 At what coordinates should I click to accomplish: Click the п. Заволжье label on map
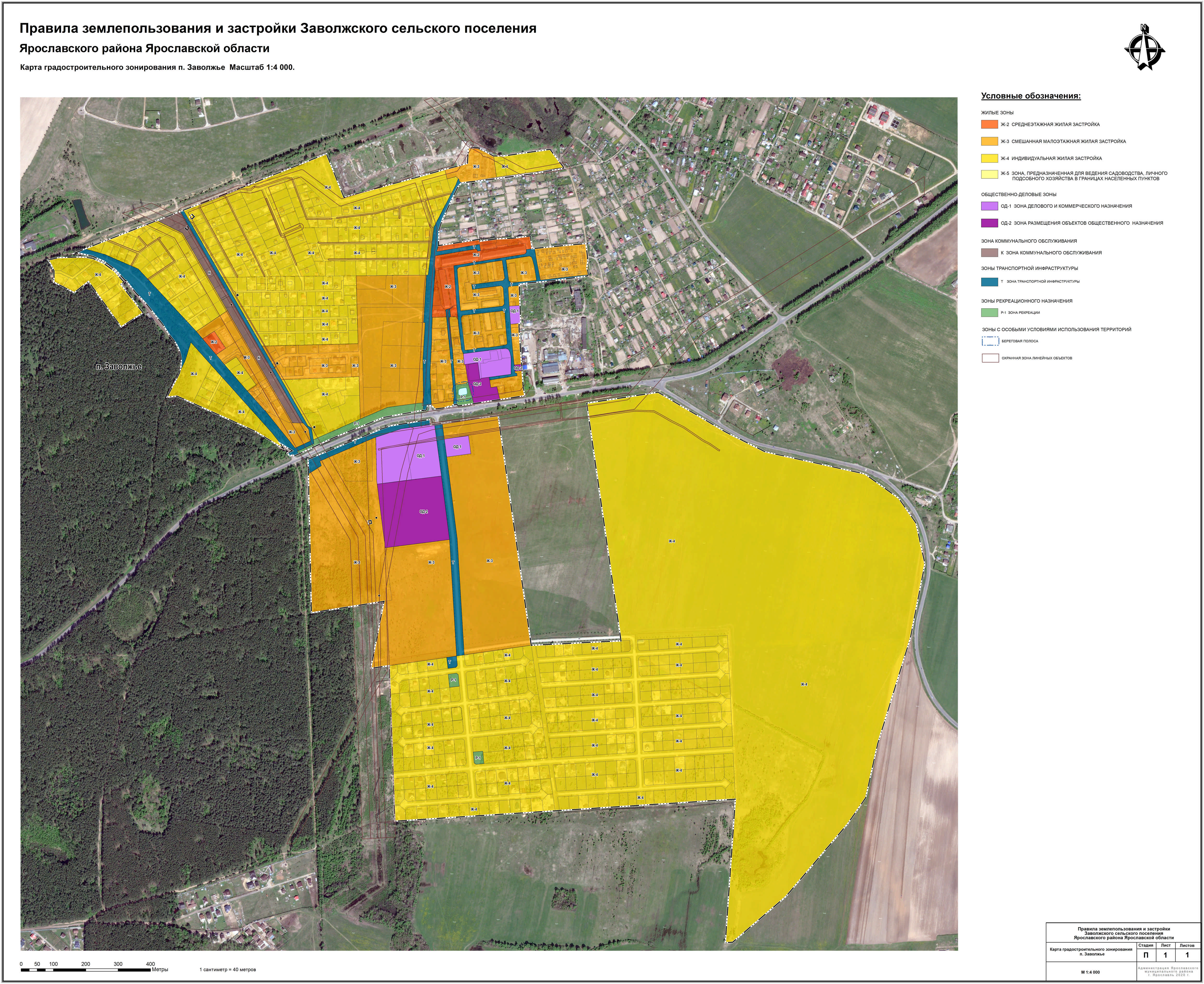pos(118,367)
